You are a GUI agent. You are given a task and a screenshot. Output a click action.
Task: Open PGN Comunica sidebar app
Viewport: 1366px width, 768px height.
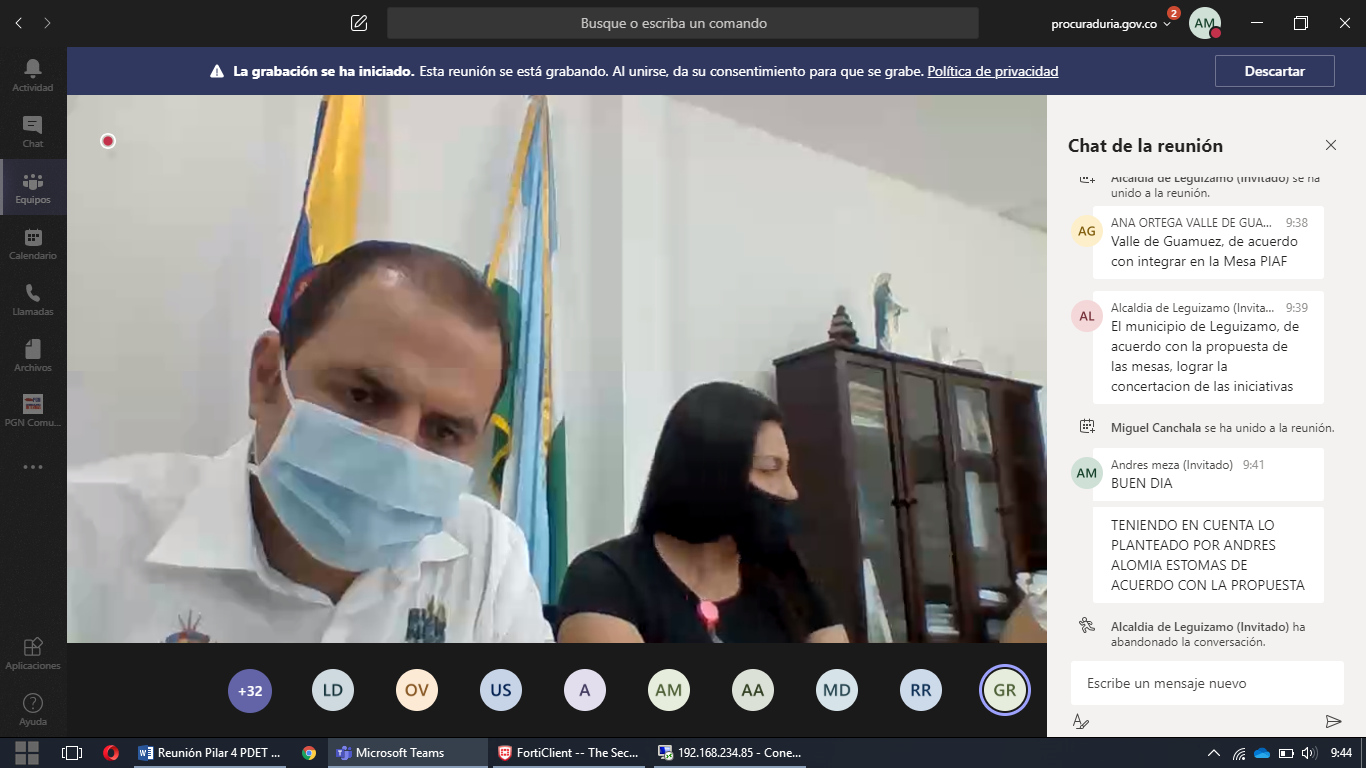tap(33, 409)
